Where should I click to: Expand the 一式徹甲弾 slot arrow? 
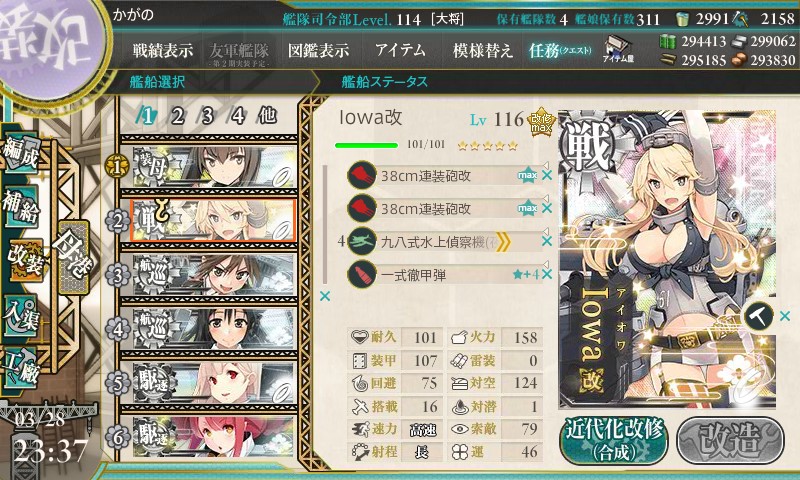point(545,264)
